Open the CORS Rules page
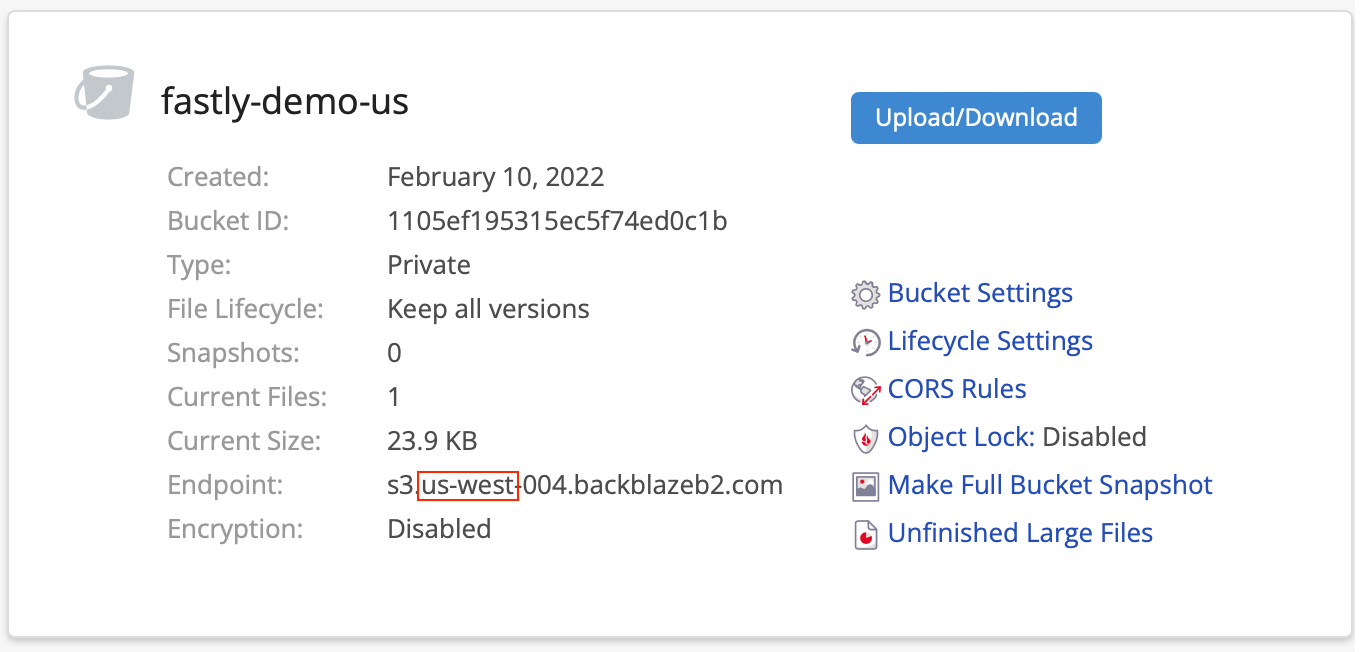1364x652 pixels. pos(956,389)
